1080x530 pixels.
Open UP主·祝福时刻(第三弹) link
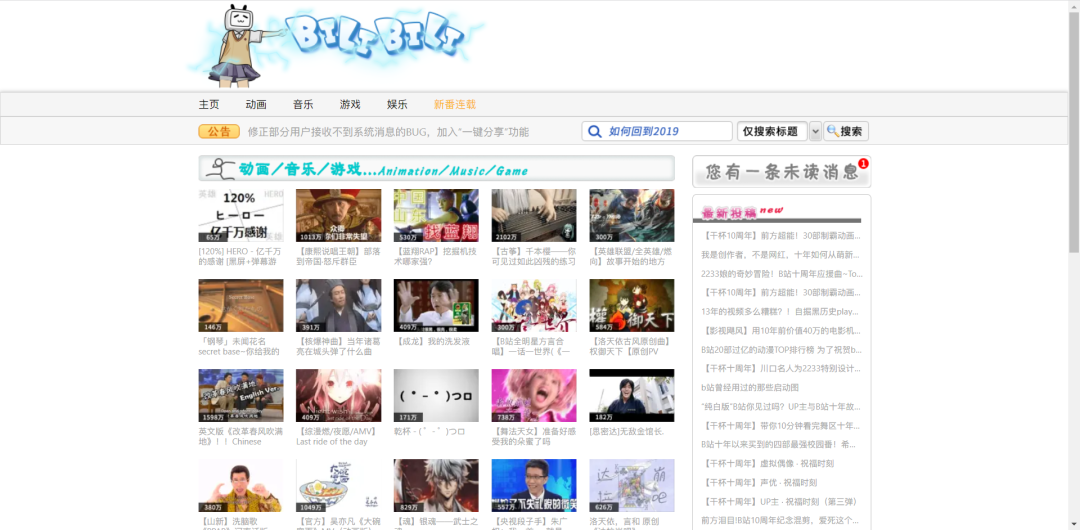point(779,501)
